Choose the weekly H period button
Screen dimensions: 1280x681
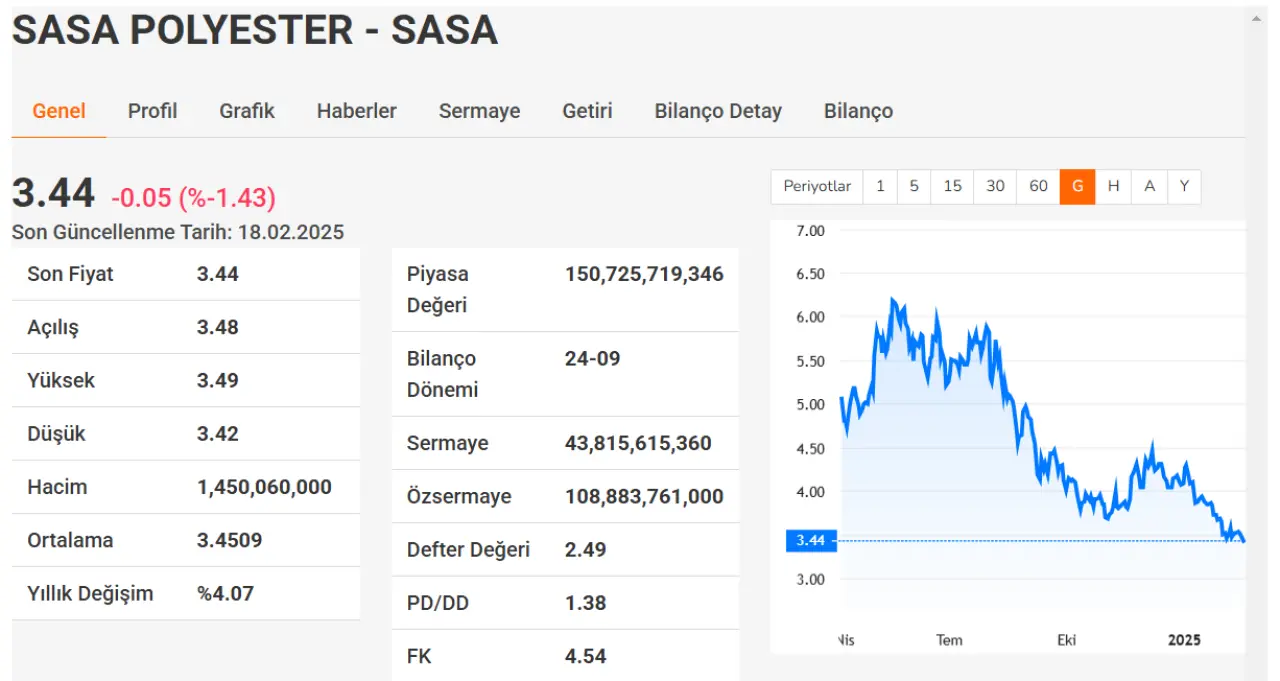1113,187
